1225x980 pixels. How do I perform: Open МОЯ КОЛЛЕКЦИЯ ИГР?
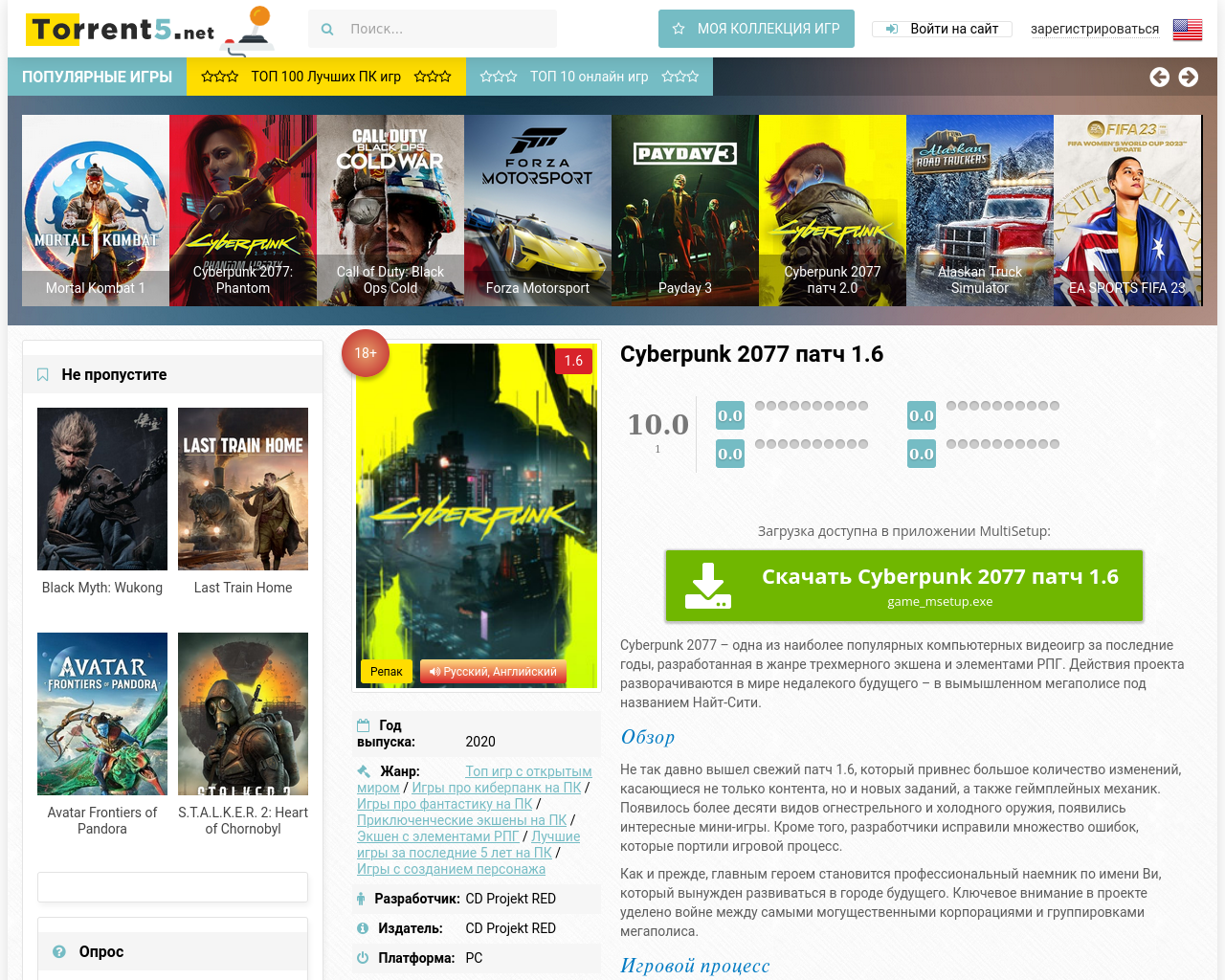[x=756, y=29]
